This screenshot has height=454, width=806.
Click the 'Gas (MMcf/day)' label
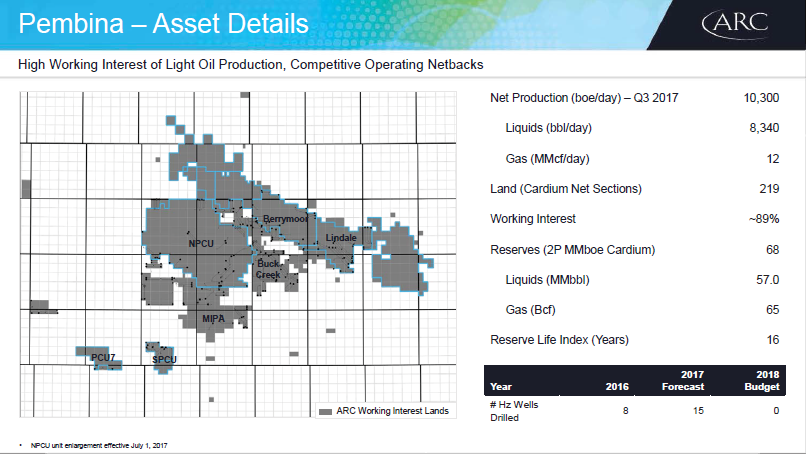(547, 159)
